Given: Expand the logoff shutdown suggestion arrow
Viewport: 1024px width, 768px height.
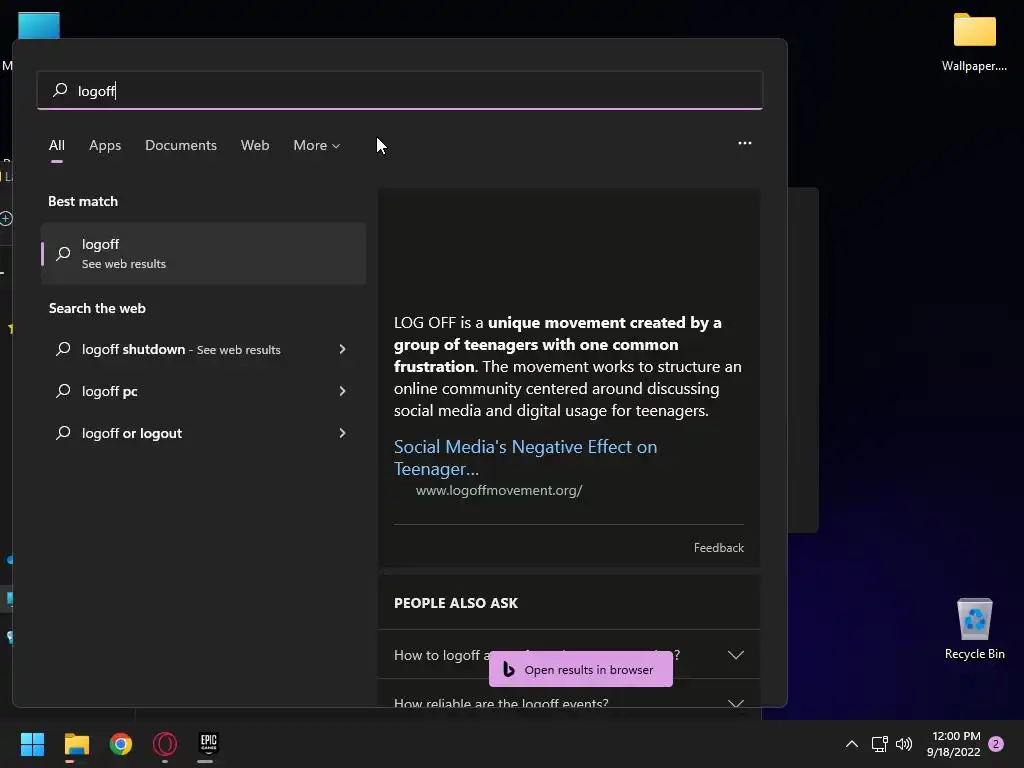Looking at the screenshot, I should coord(342,349).
